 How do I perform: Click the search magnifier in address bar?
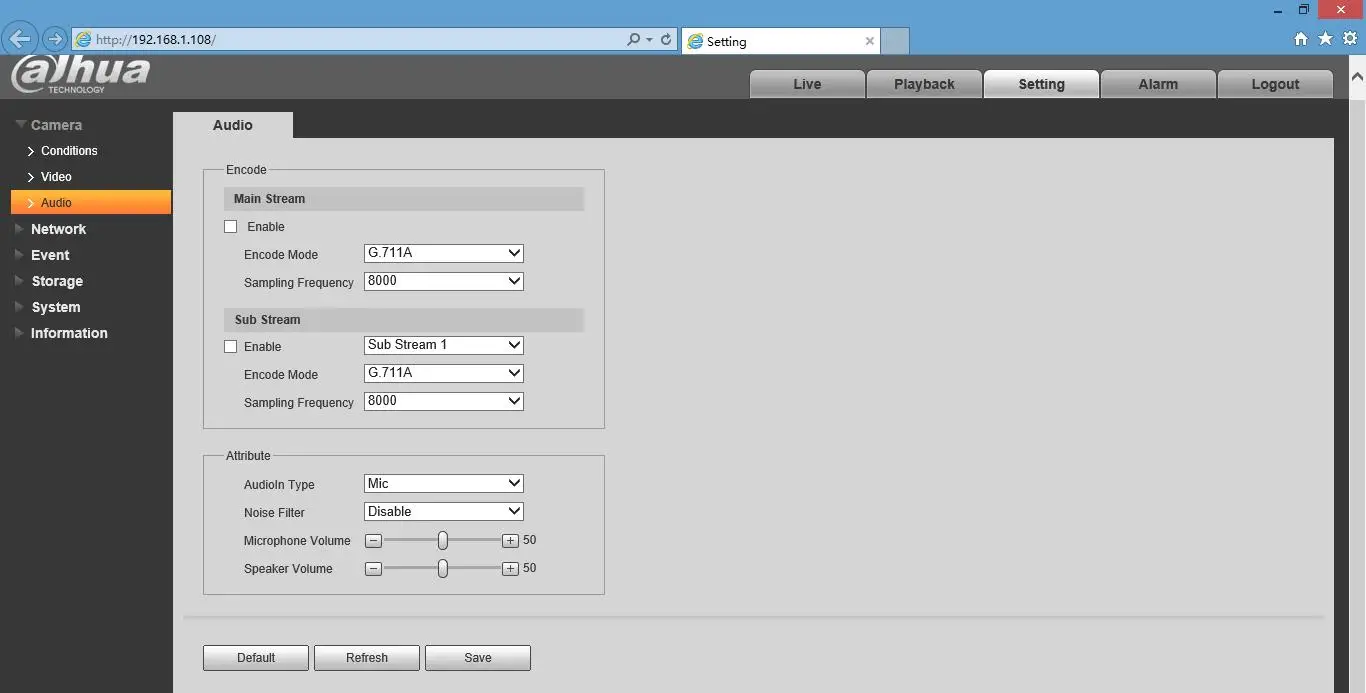[x=633, y=40]
